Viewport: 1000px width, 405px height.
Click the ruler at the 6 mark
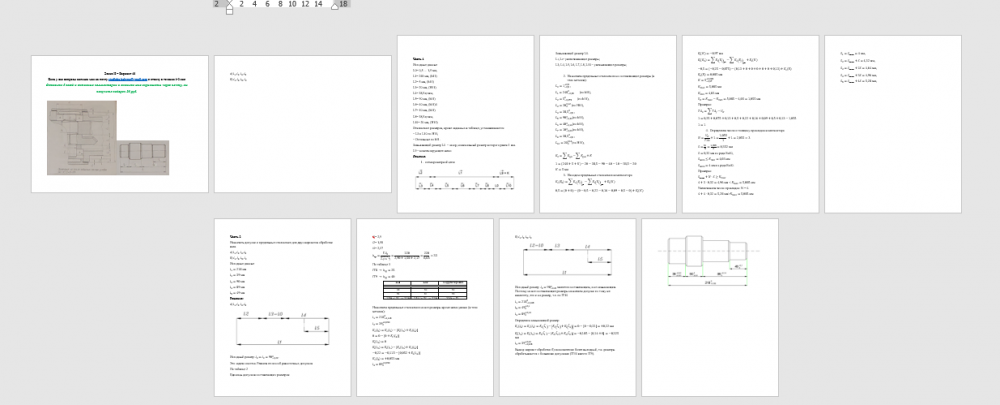click(x=266, y=4)
